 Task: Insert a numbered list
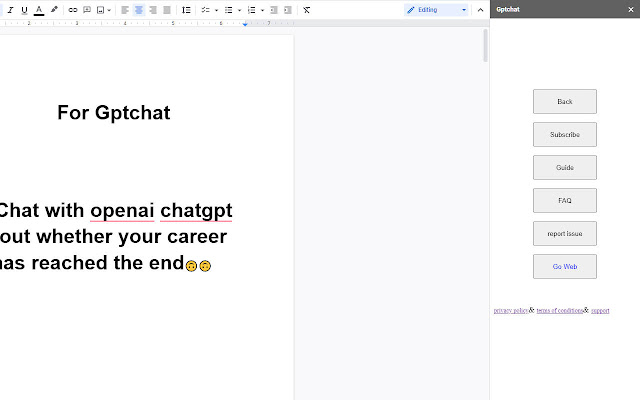pyautogui.click(x=251, y=10)
